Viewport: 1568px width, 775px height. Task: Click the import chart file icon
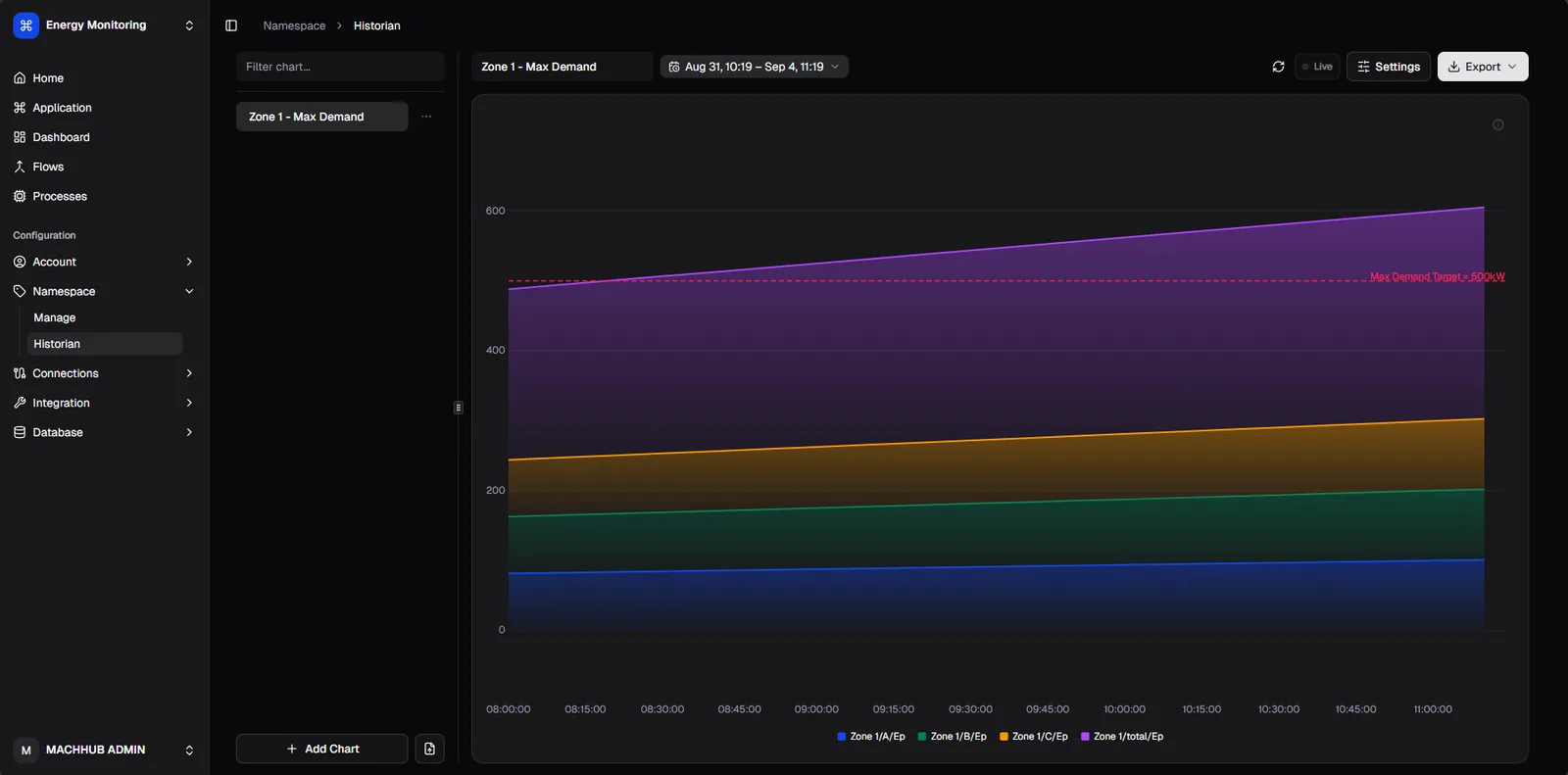[429, 749]
